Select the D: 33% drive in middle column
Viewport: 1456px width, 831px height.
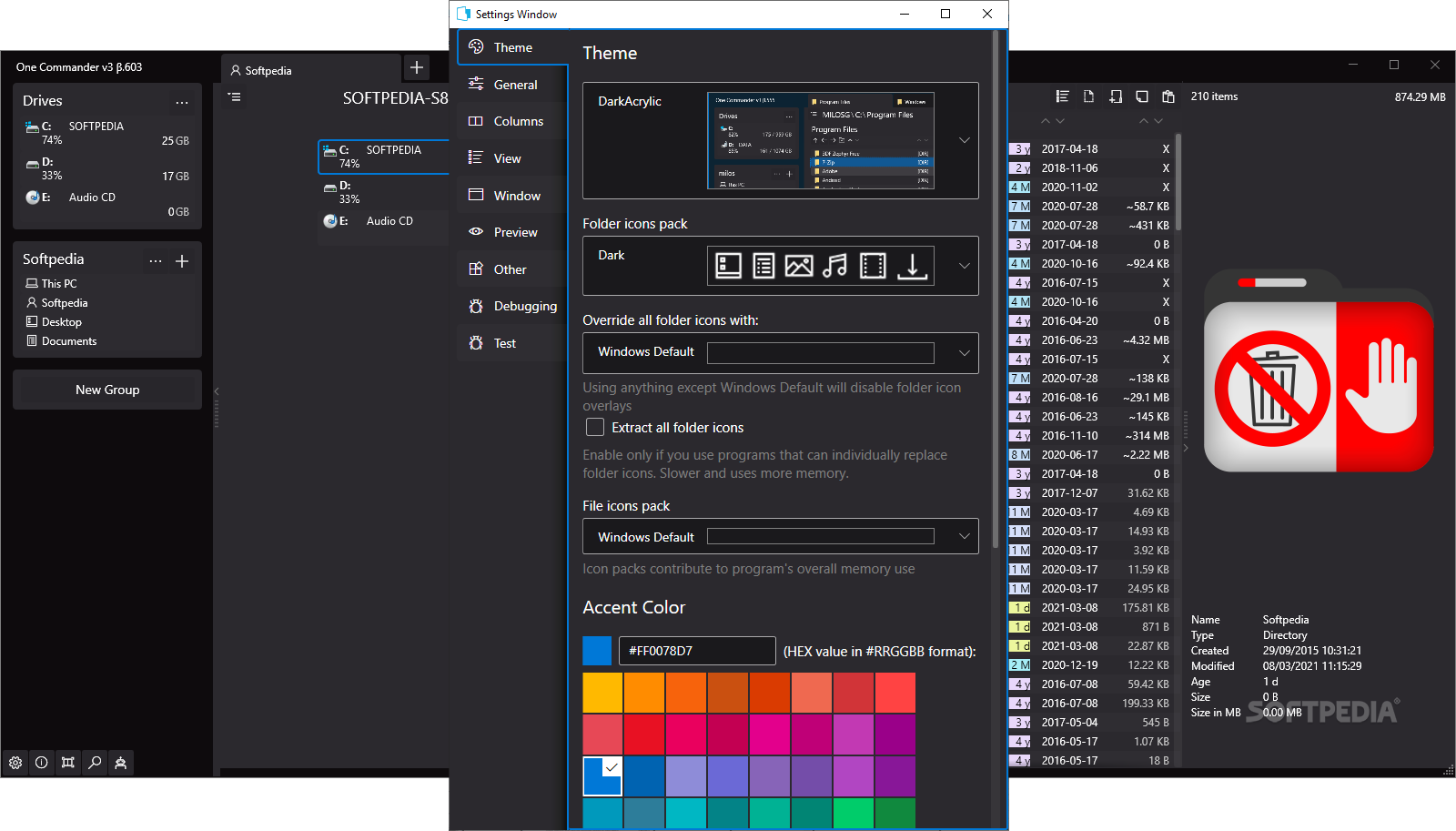coord(384,192)
